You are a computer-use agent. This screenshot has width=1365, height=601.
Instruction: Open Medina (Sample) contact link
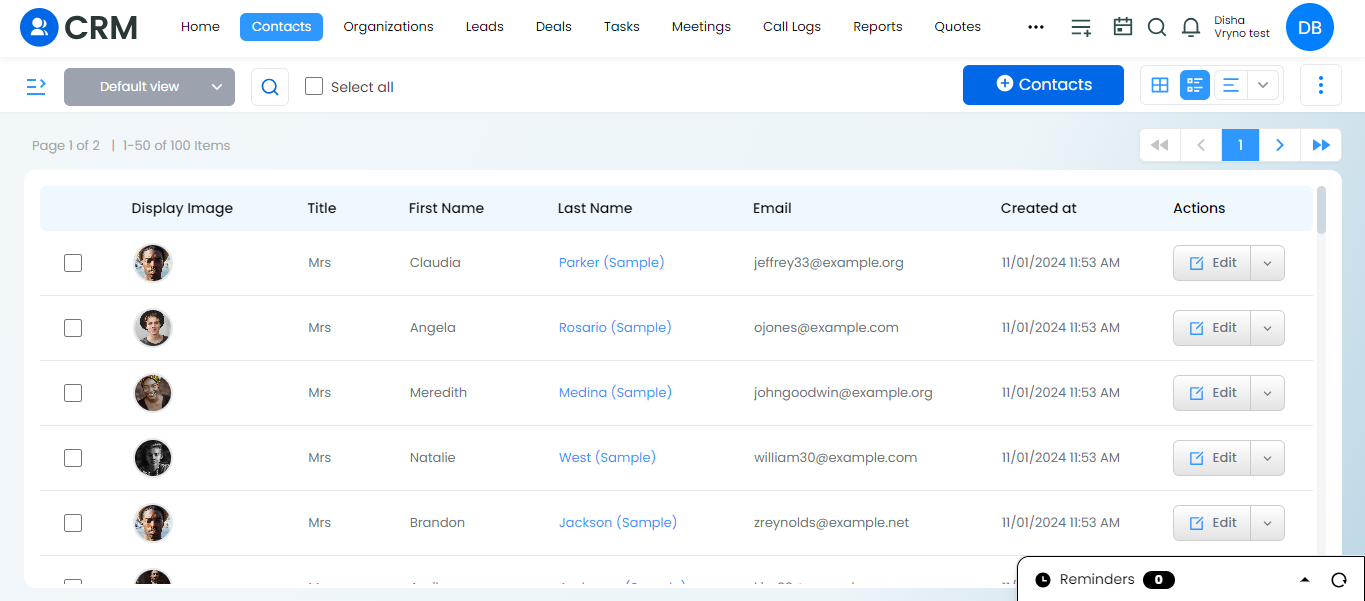pyautogui.click(x=615, y=393)
